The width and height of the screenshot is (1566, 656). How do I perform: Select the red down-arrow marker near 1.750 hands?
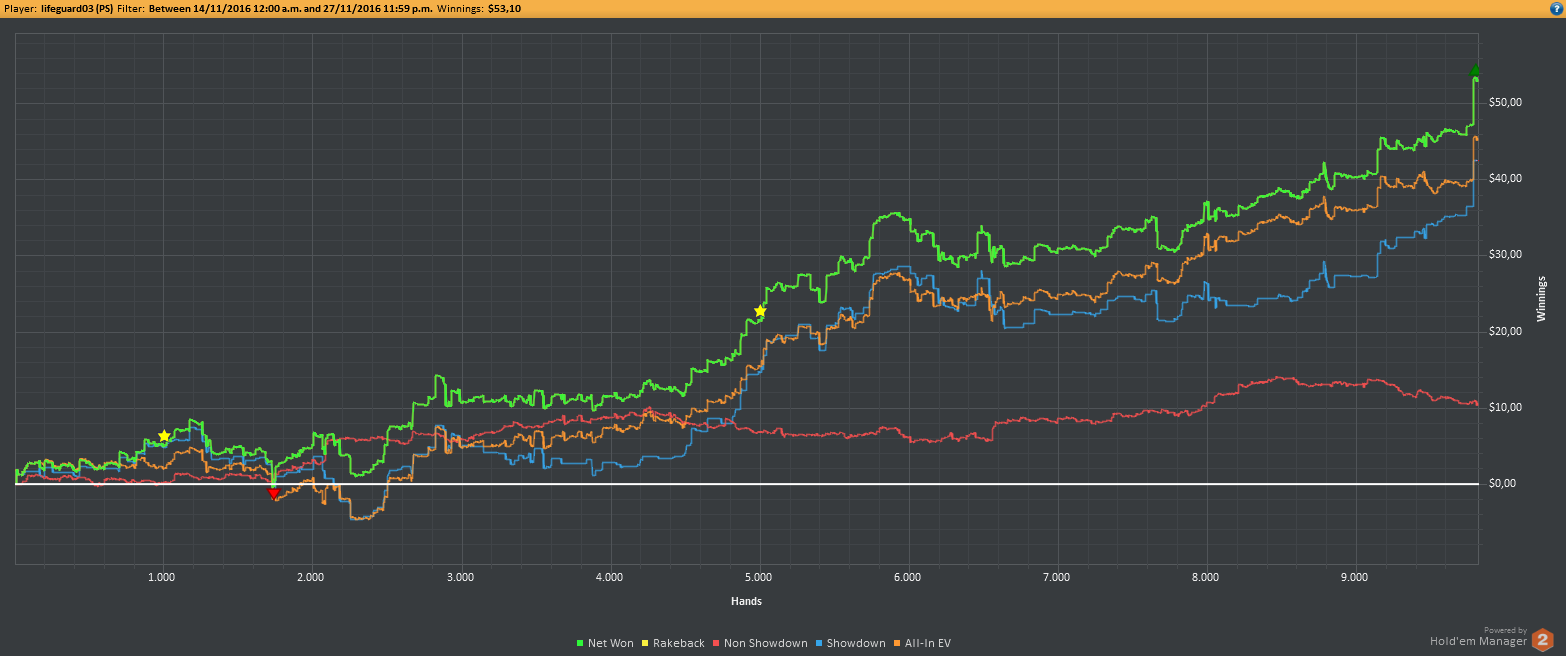pos(273,493)
